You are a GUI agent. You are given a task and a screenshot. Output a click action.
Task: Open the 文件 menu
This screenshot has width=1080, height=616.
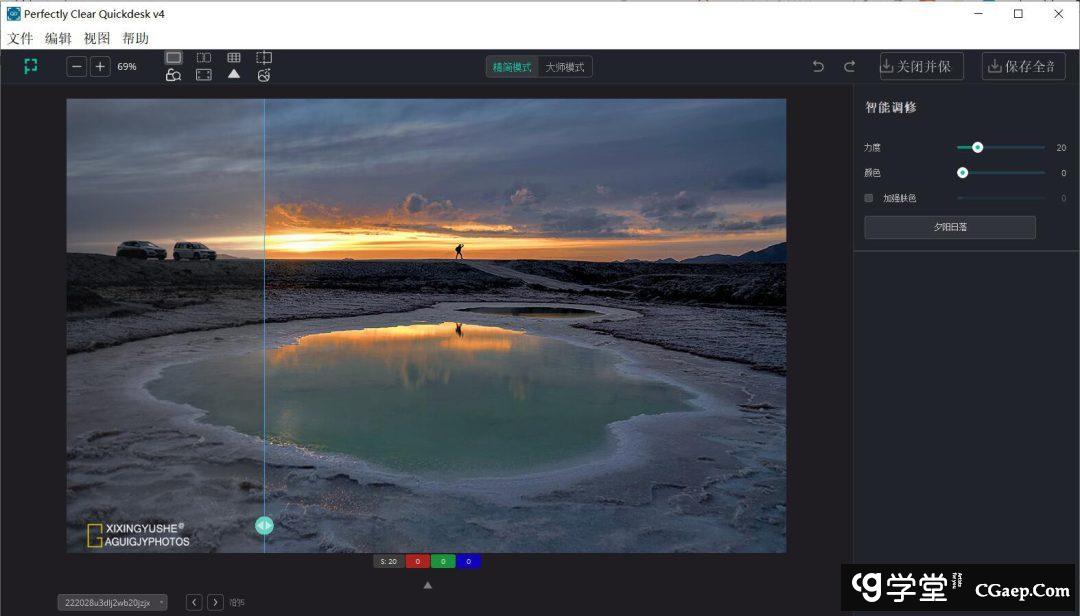[x=21, y=39]
